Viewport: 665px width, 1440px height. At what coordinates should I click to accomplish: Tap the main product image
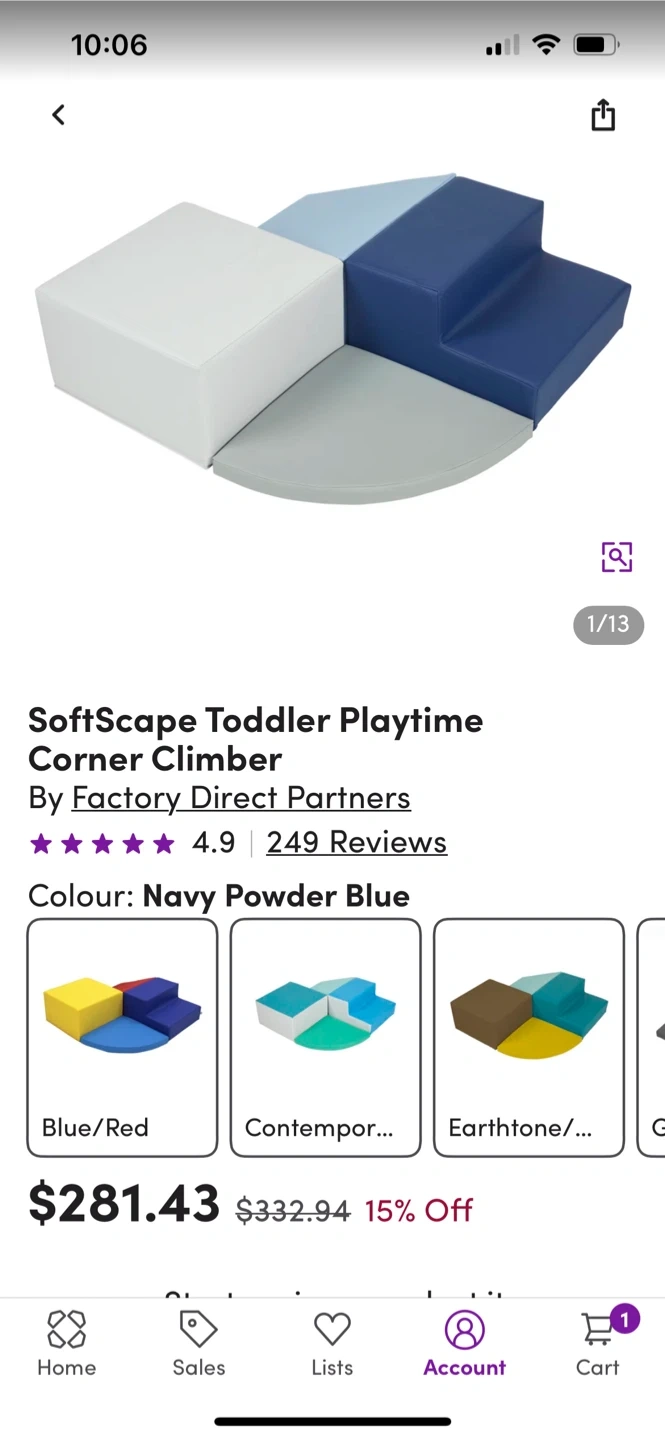point(332,340)
